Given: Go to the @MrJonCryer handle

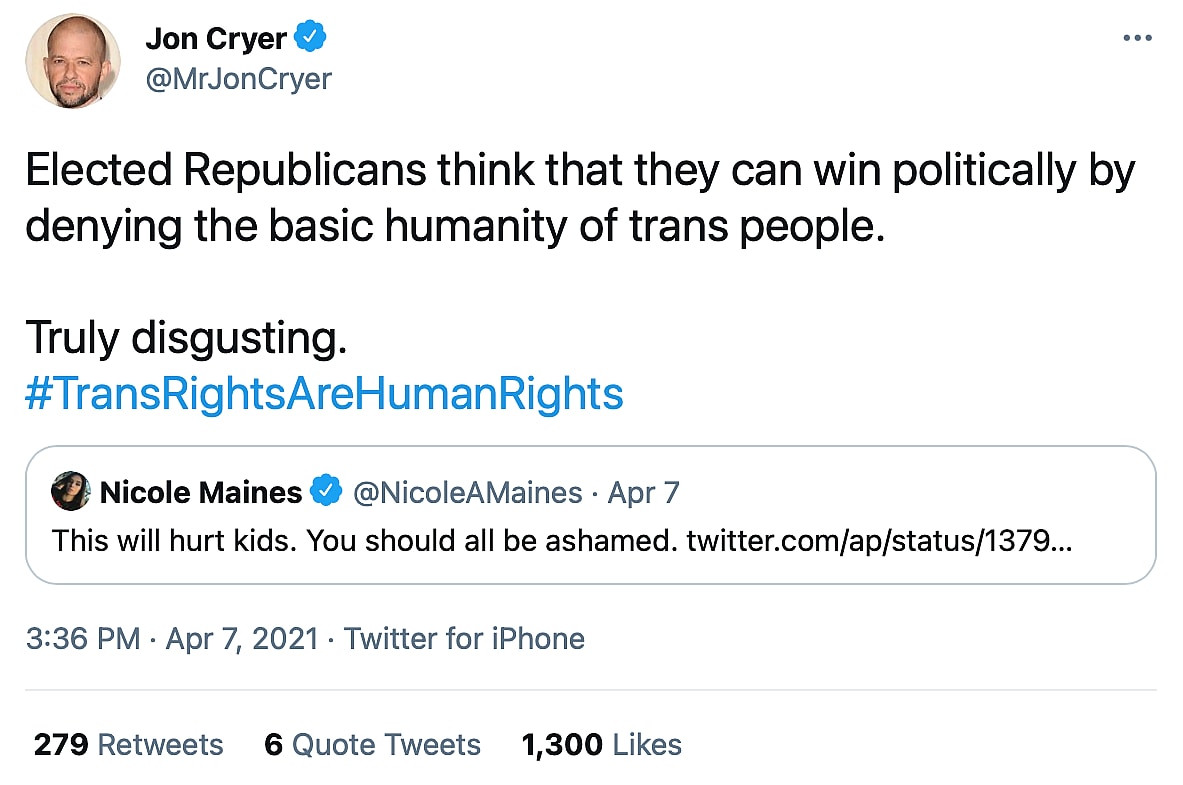Looking at the screenshot, I should point(238,79).
